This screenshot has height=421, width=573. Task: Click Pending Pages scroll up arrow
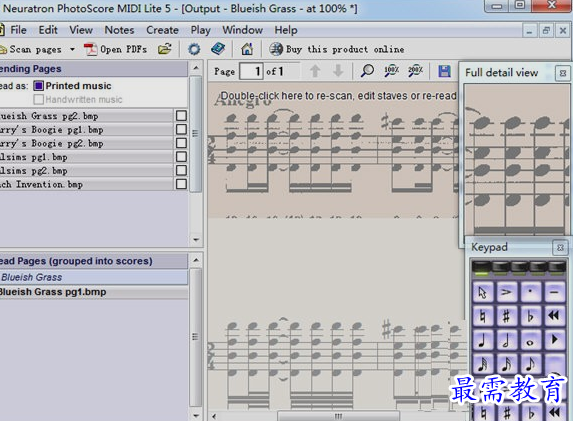point(196,68)
